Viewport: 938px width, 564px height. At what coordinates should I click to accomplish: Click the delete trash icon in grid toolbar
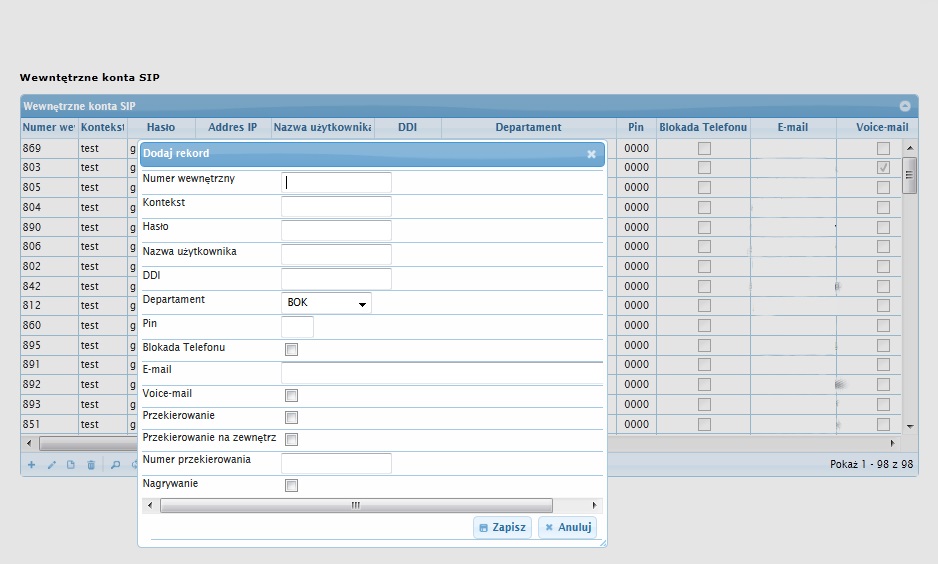click(x=91, y=465)
